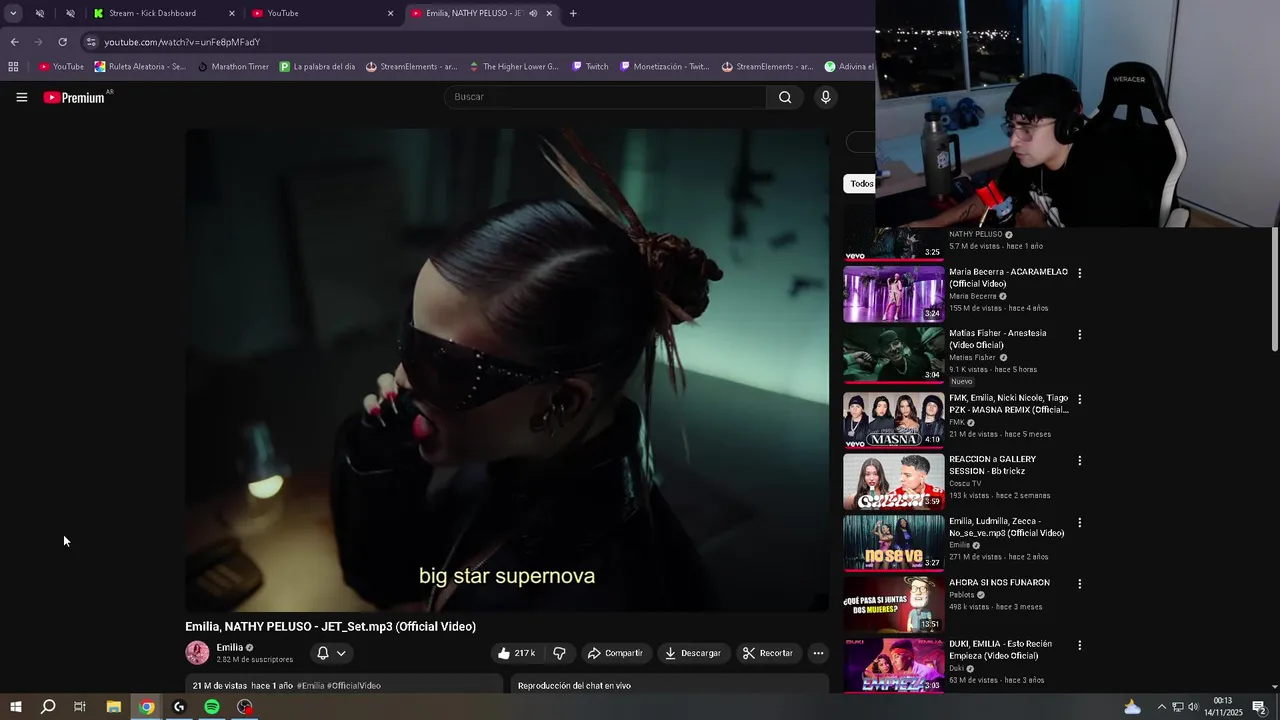Open the Windows notification center
Image resolution: width=1280 pixels, height=720 pixels.
coord(1259,707)
